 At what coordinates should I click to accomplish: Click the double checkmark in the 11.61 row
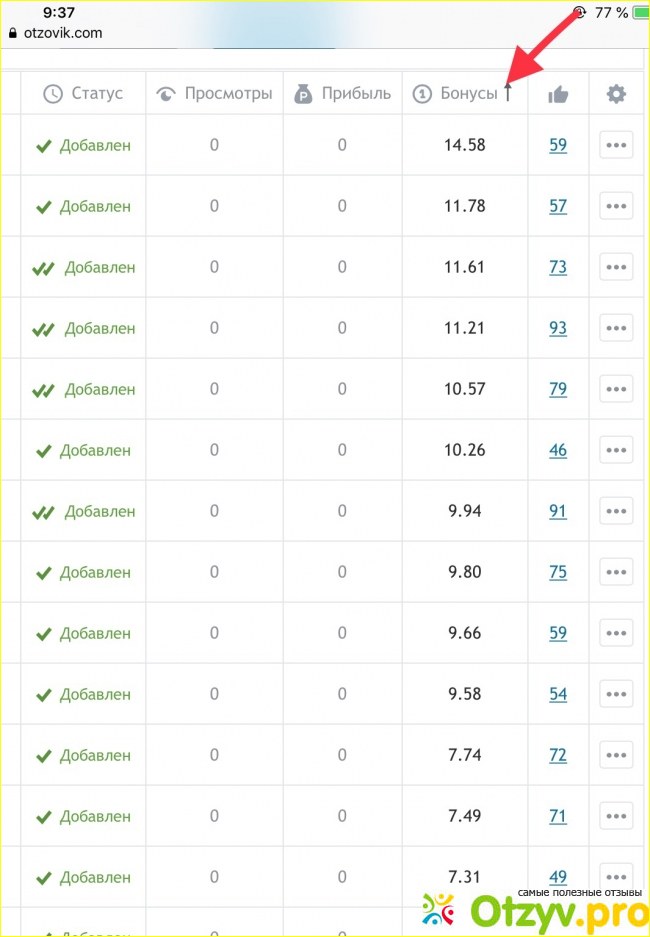click(43, 268)
